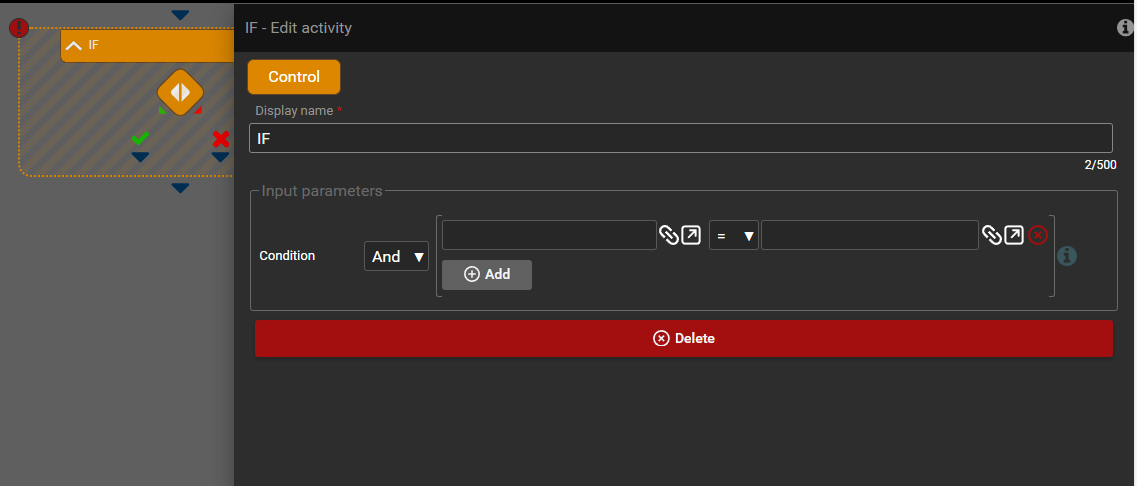Open expand editor for left condition operand
Viewport: 1137px width, 486px height.
691,235
